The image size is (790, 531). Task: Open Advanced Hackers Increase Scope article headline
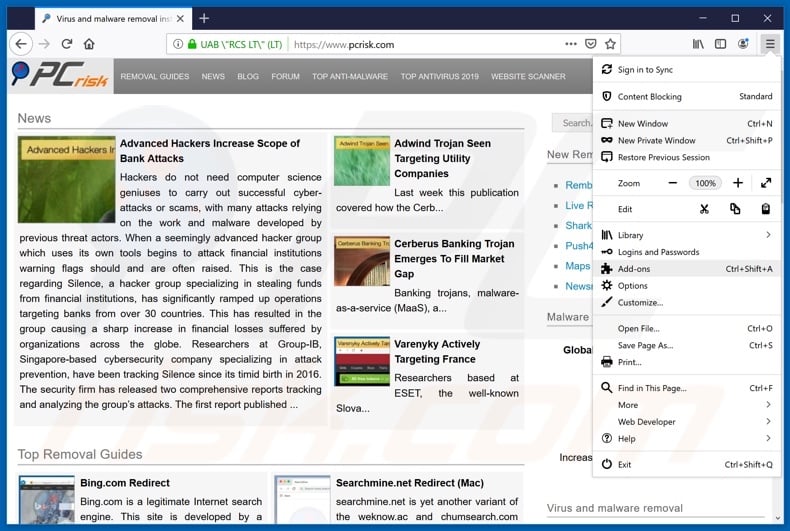pyautogui.click(x=210, y=151)
